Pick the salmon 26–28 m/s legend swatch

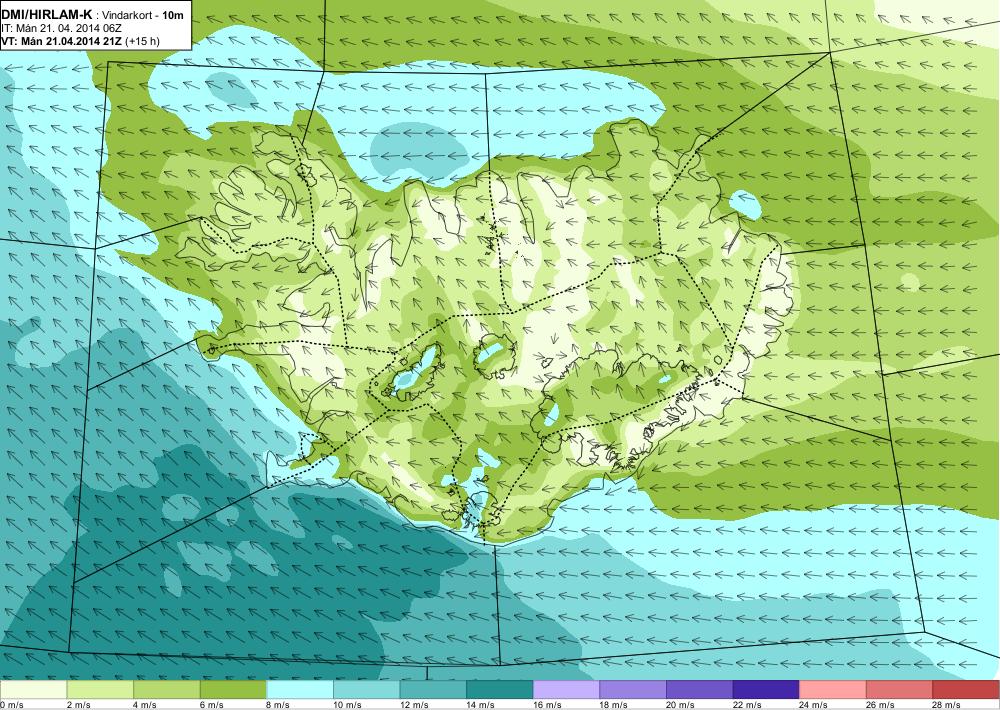[x=900, y=690]
